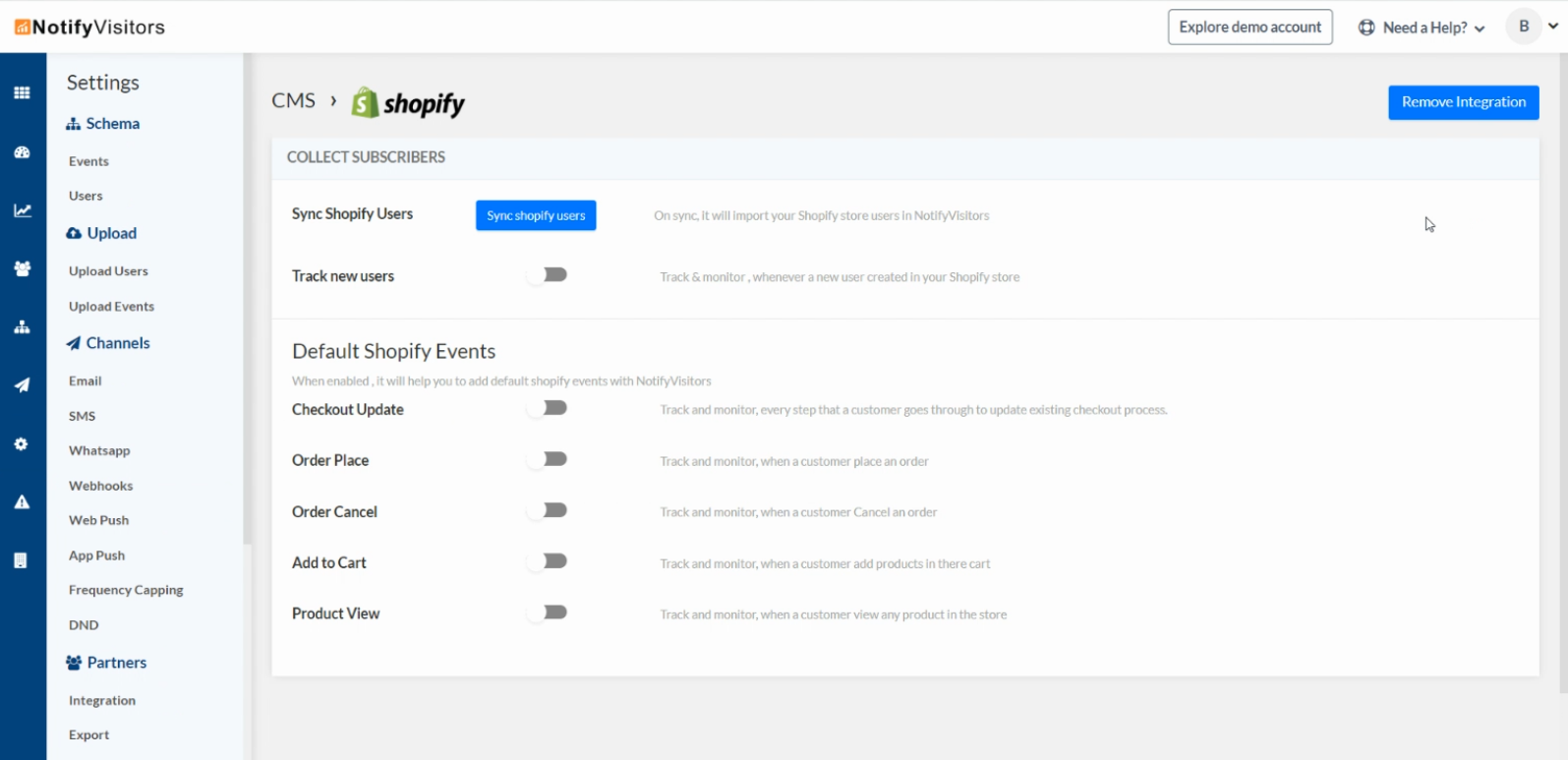The width and height of the screenshot is (1568, 760).
Task: Click the Channels paper plane icon
Action: (x=73, y=343)
